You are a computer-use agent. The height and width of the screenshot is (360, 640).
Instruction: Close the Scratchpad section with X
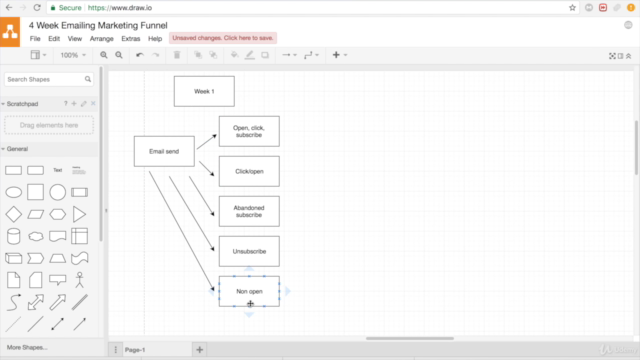click(93, 104)
